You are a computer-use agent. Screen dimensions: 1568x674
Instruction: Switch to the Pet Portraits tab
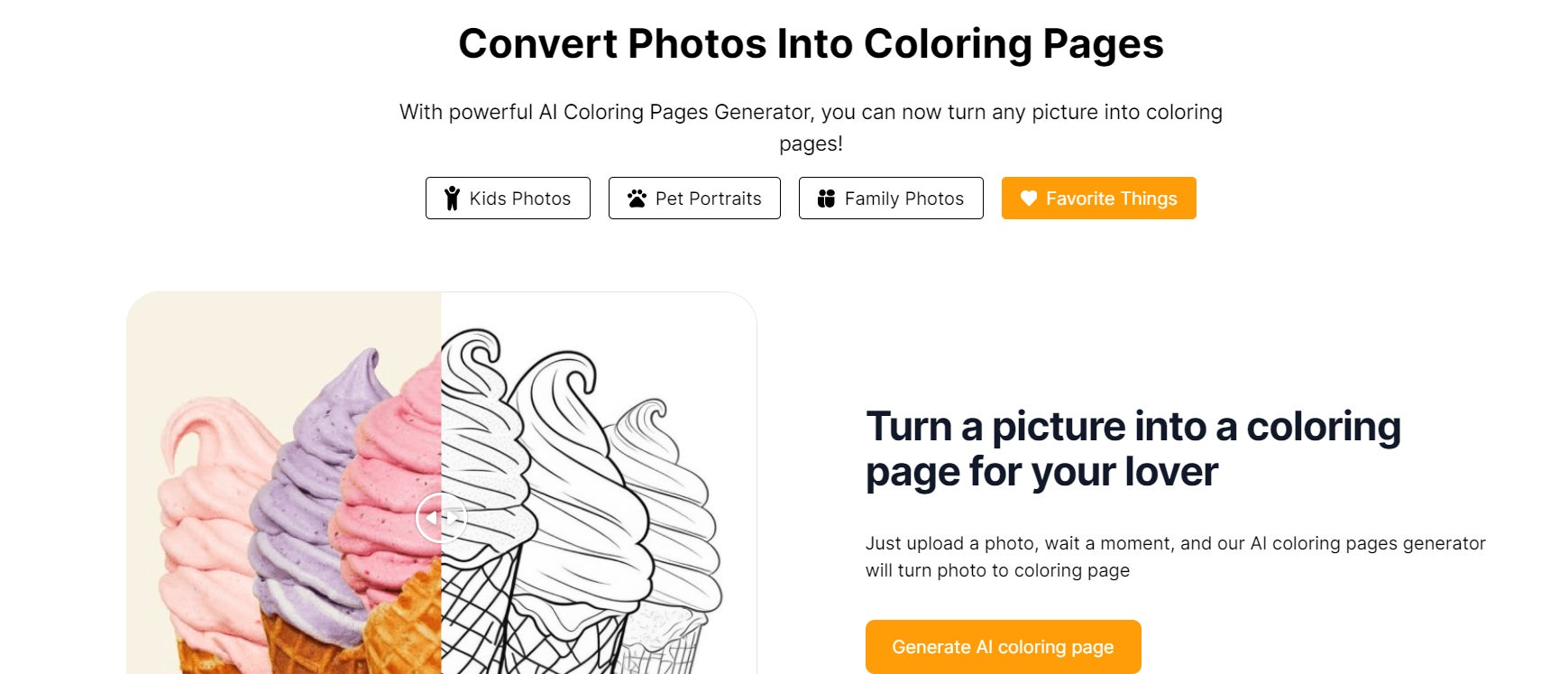[x=694, y=199]
